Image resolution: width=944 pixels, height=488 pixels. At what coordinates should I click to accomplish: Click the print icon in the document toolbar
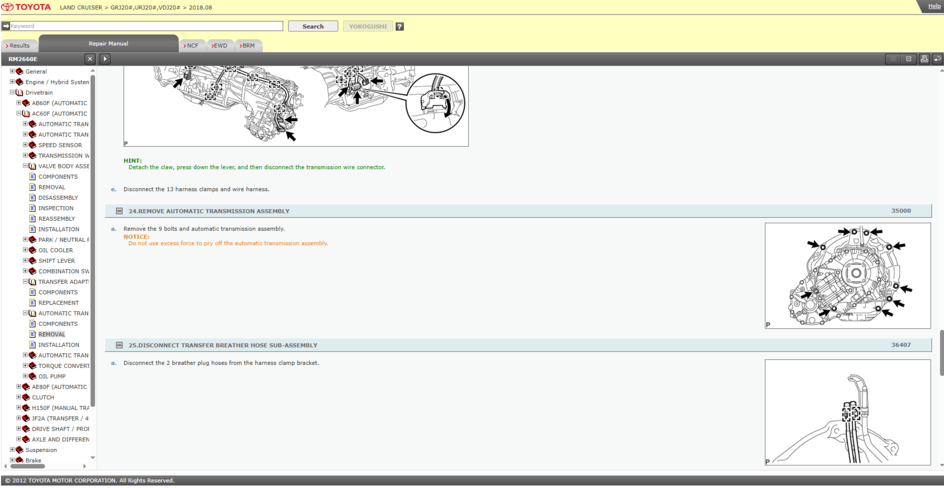click(x=924, y=59)
